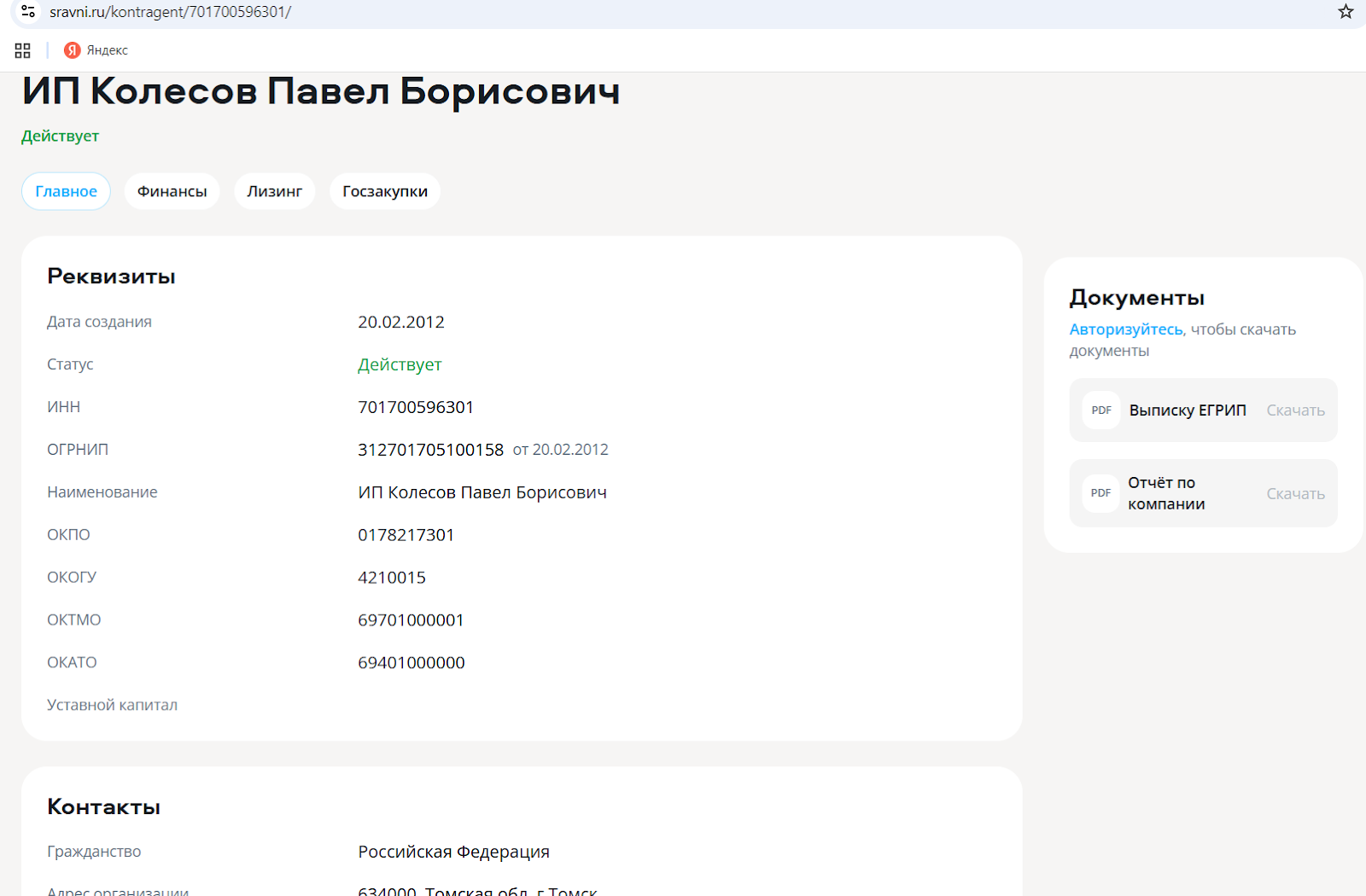Click the ОКПО value 0178217301

[x=406, y=535]
